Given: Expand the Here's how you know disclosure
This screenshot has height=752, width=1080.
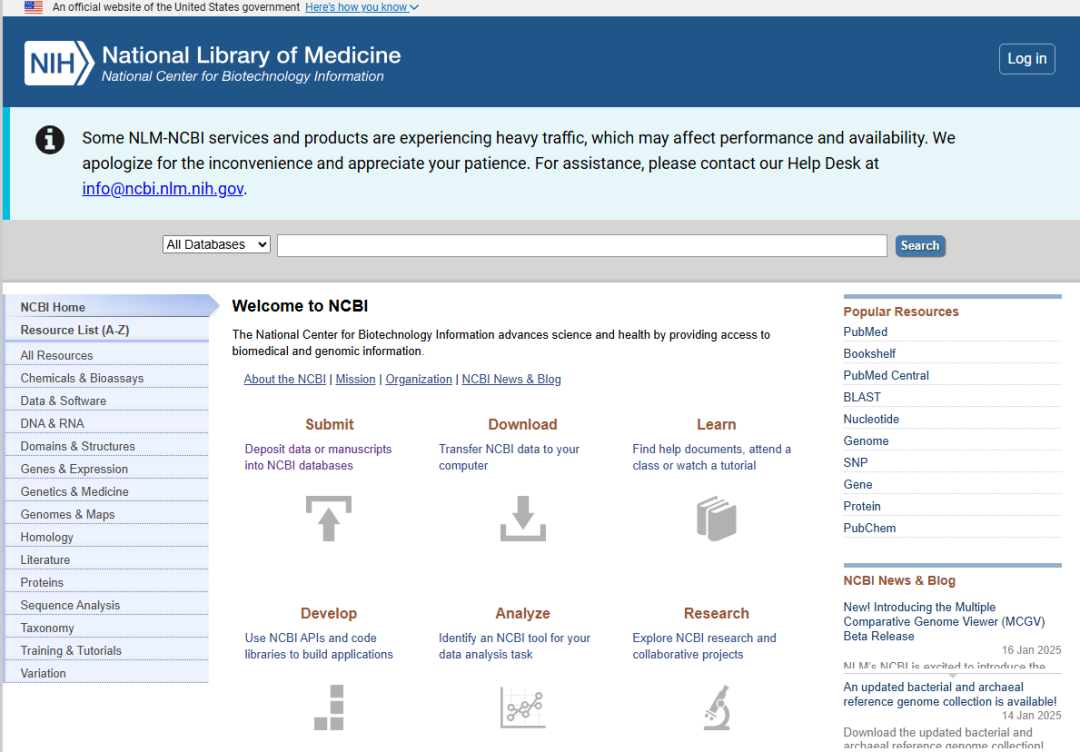Looking at the screenshot, I should 362,7.
